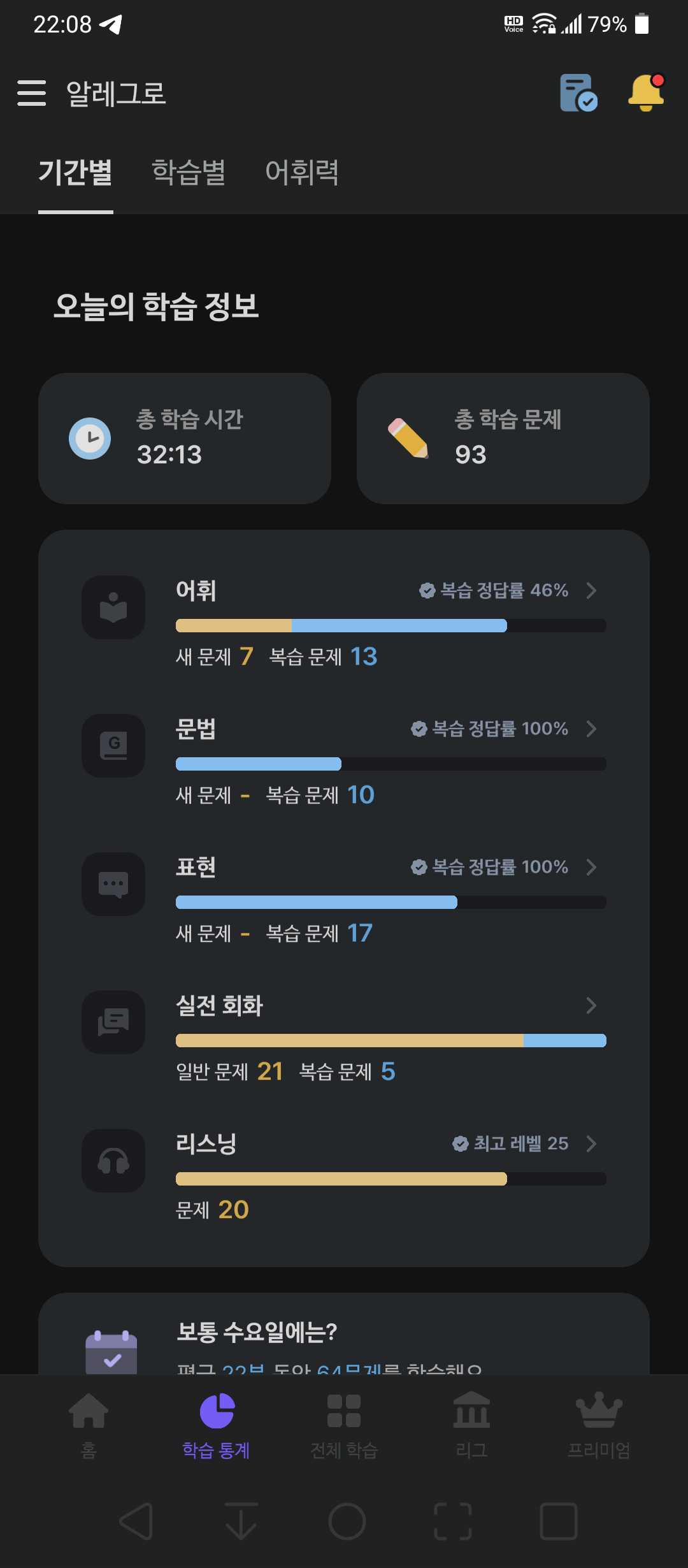Image resolution: width=688 pixels, height=1568 pixels.
Task: Switch to the 학습별 tab
Action: click(x=189, y=172)
